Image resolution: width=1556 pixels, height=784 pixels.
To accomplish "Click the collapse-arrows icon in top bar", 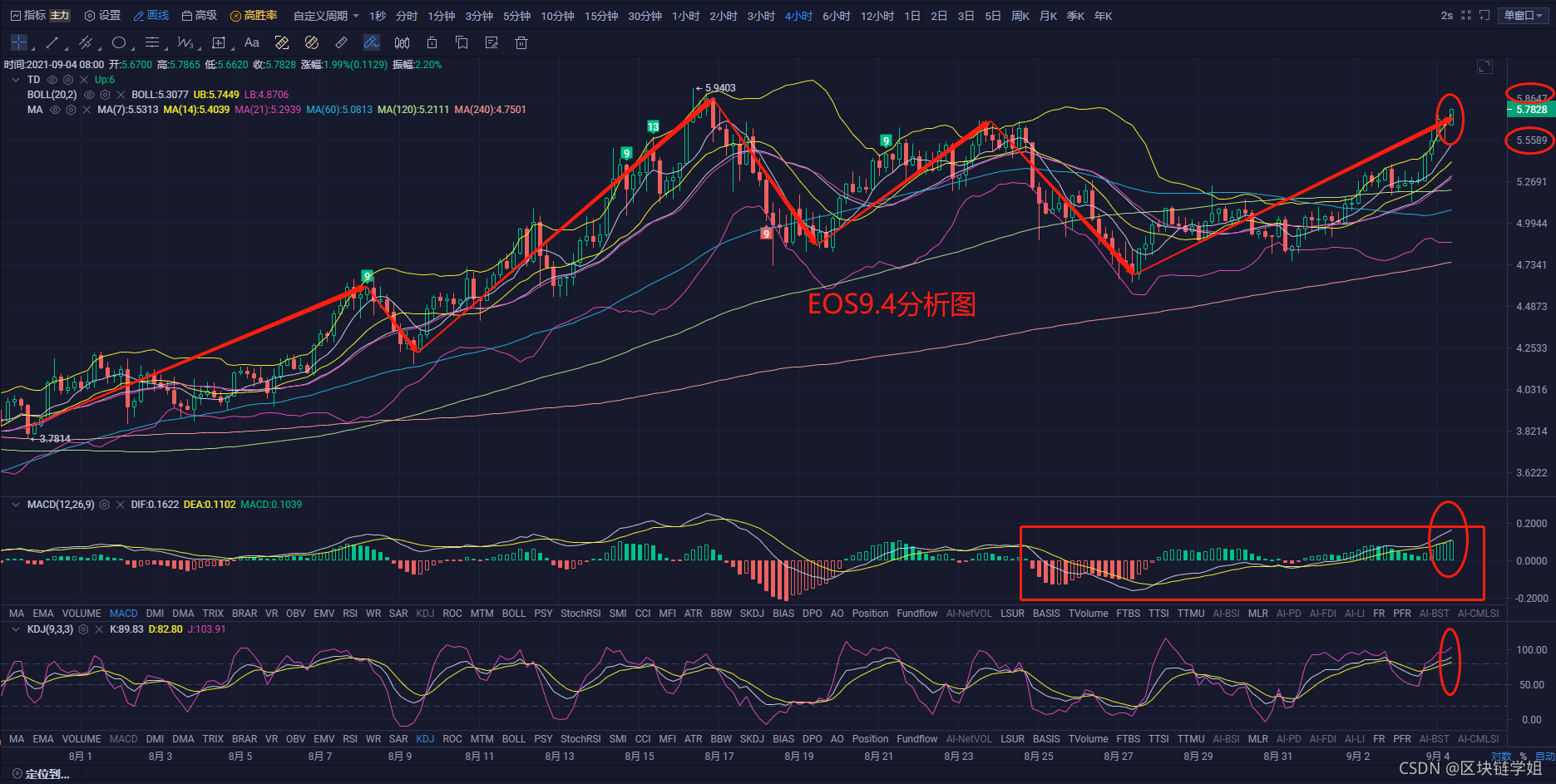I will coord(1466,16).
